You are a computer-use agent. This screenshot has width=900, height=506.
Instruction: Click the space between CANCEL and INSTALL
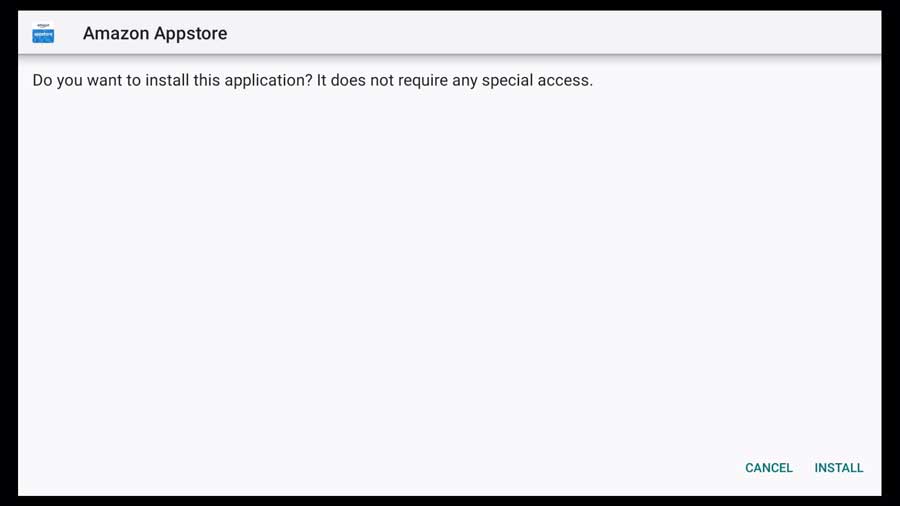pos(804,468)
